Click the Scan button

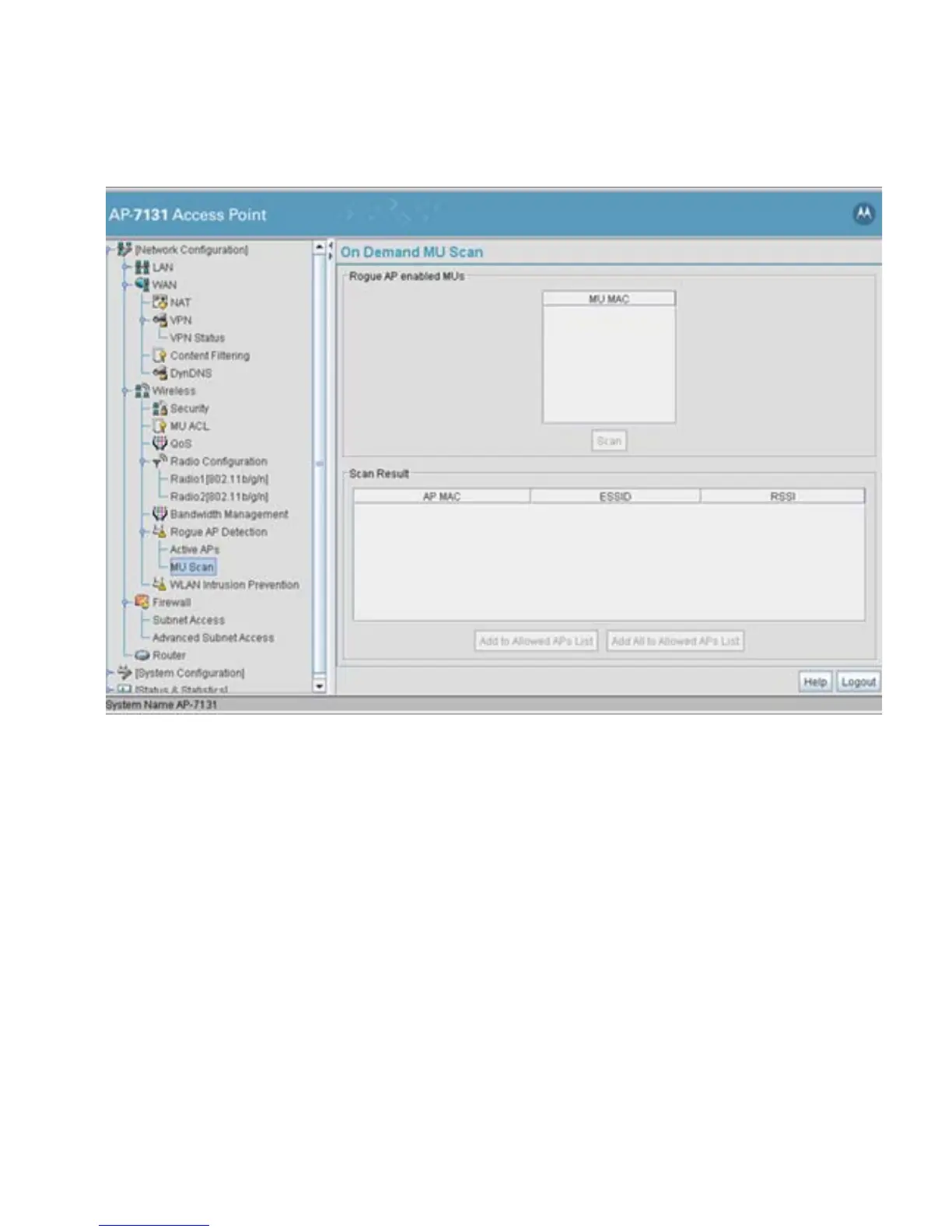click(x=609, y=441)
